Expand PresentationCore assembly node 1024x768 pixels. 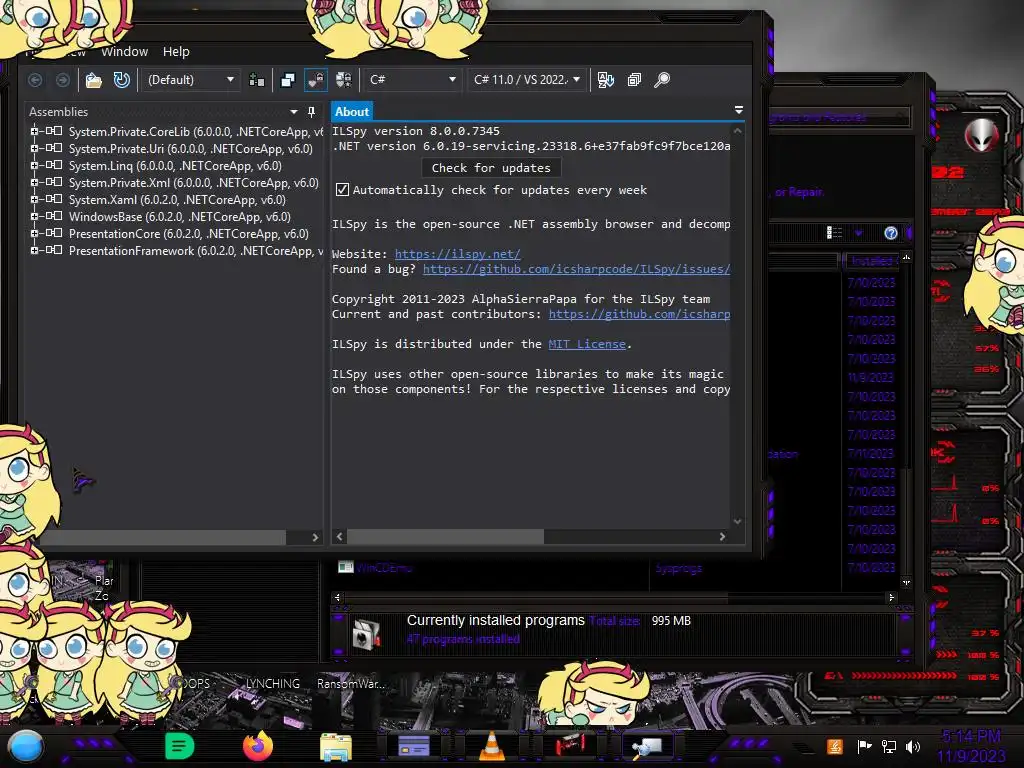pyautogui.click(x=34, y=233)
